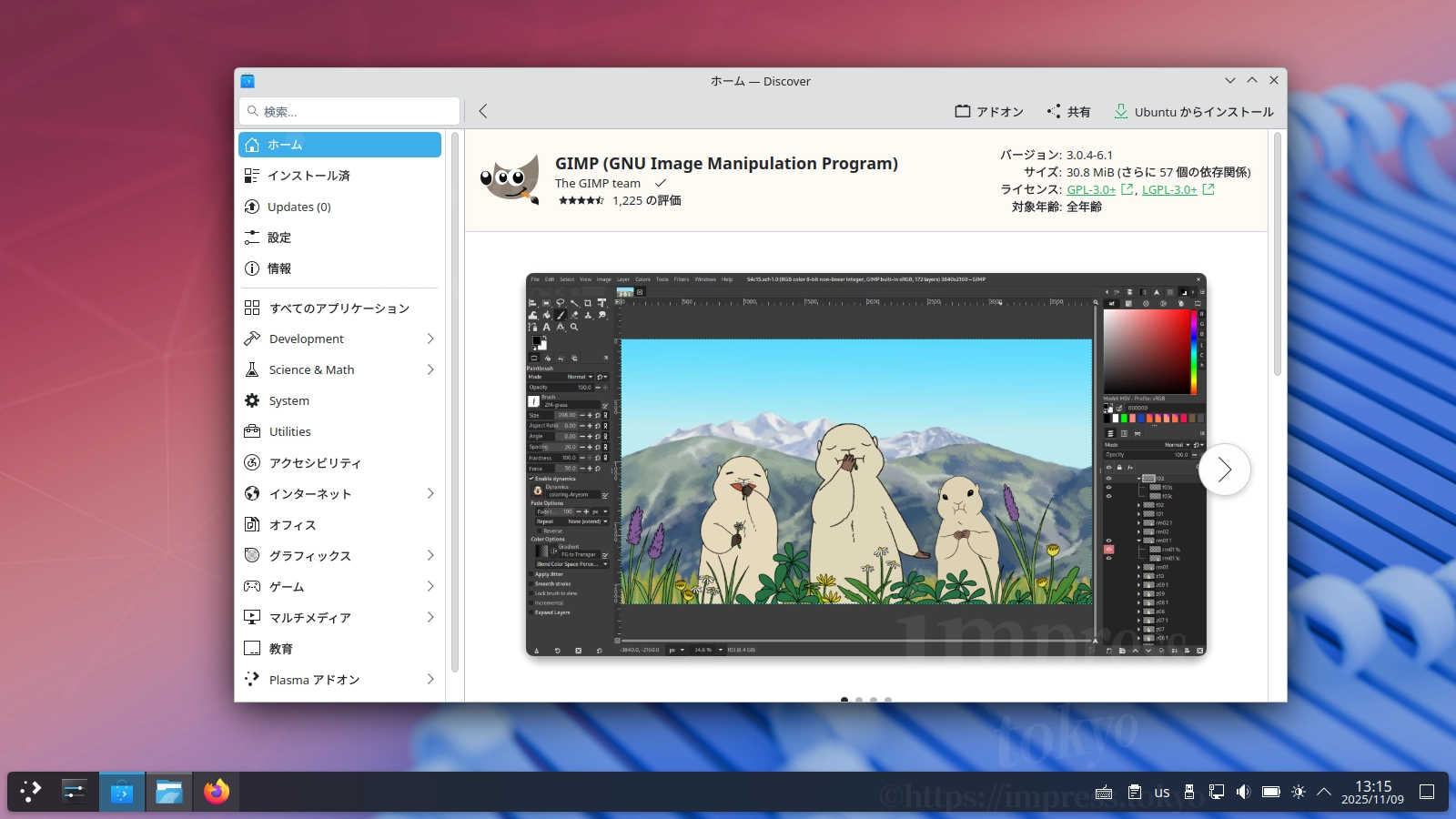Open the volume tray icon

pos(1243,792)
